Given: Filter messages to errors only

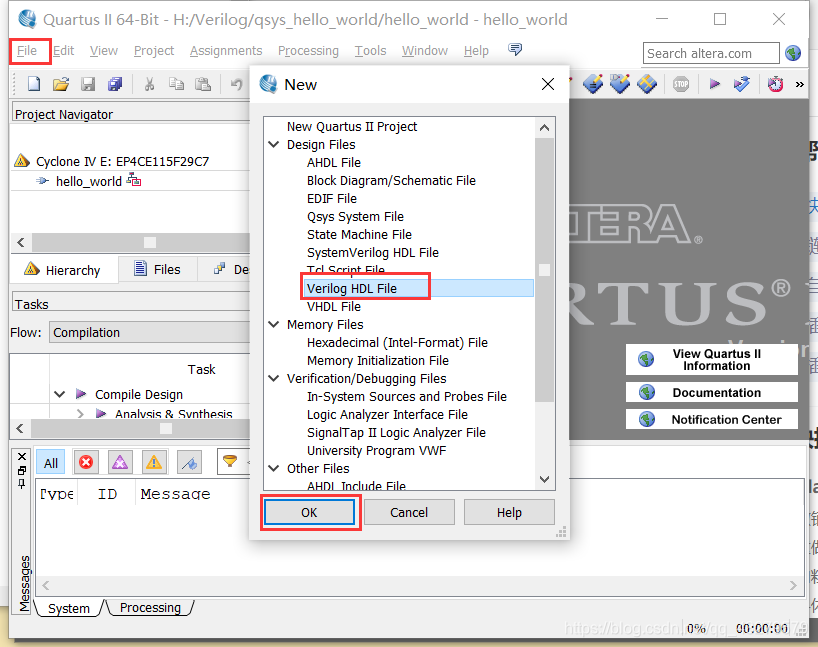Looking at the screenshot, I should [86, 462].
